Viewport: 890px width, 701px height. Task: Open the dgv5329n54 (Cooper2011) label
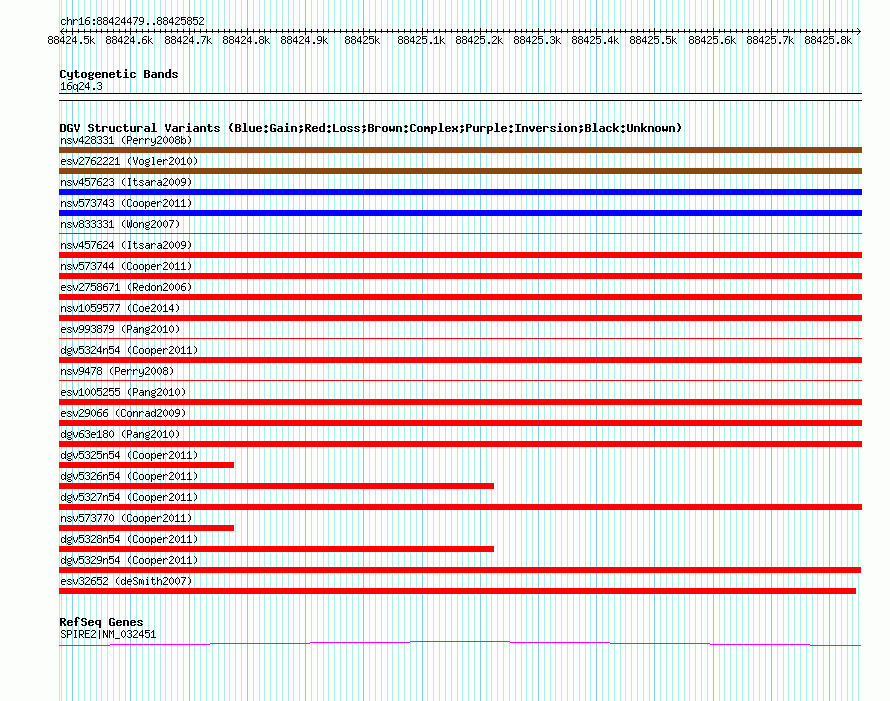point(129,560)
